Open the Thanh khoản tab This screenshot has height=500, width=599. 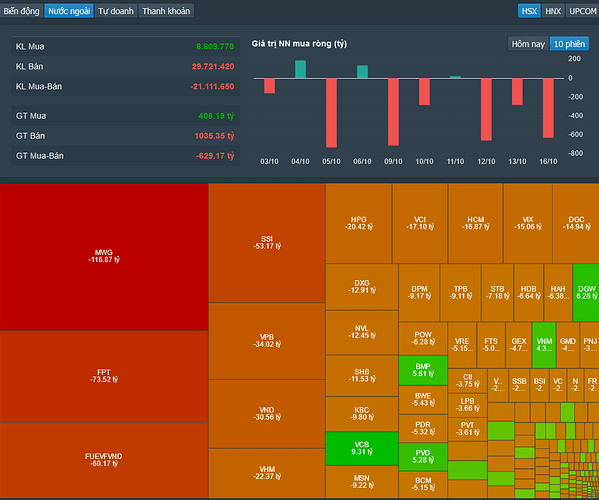click(x=166, y=11)
